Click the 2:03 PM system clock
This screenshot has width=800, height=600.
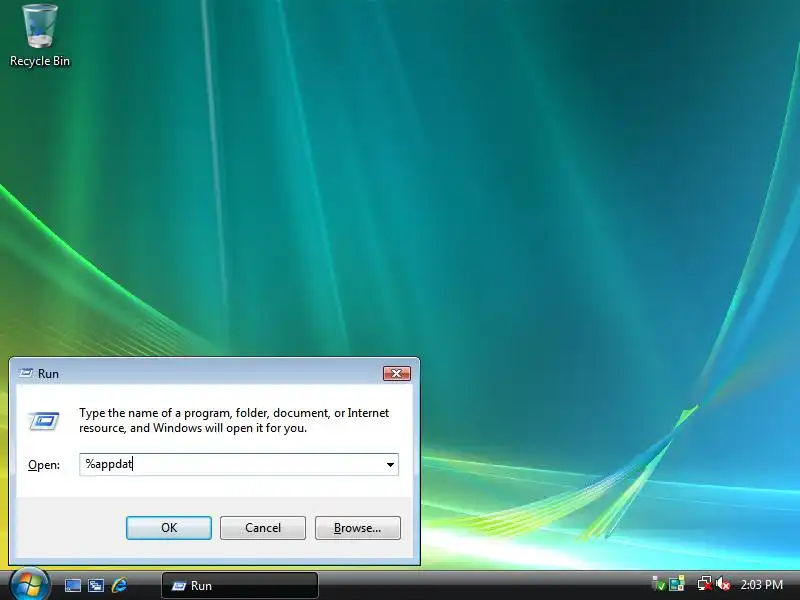click(x=761, y=585)
